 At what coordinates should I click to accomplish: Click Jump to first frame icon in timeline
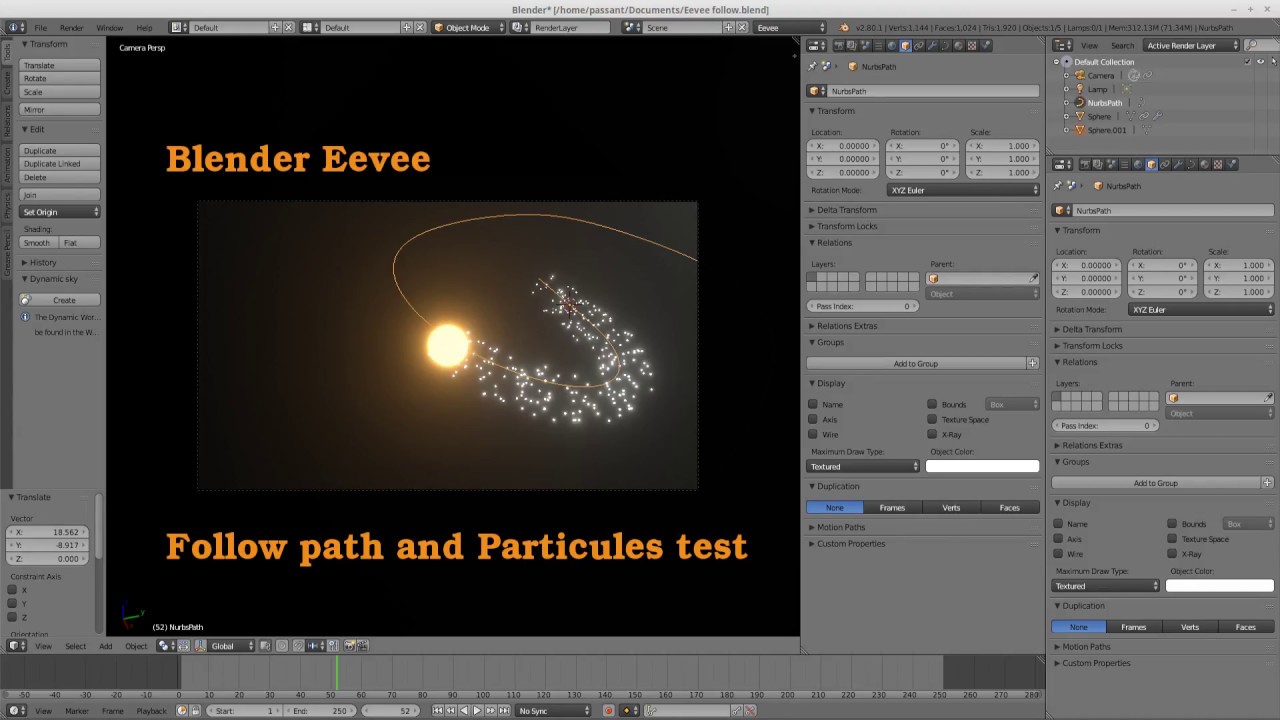click(x=437, y=711)
